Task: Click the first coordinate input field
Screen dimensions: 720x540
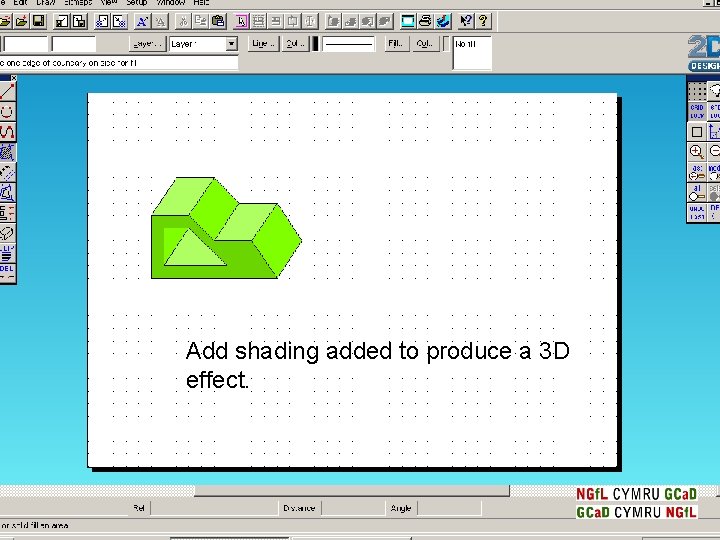Action: click(x=25, y=45)
